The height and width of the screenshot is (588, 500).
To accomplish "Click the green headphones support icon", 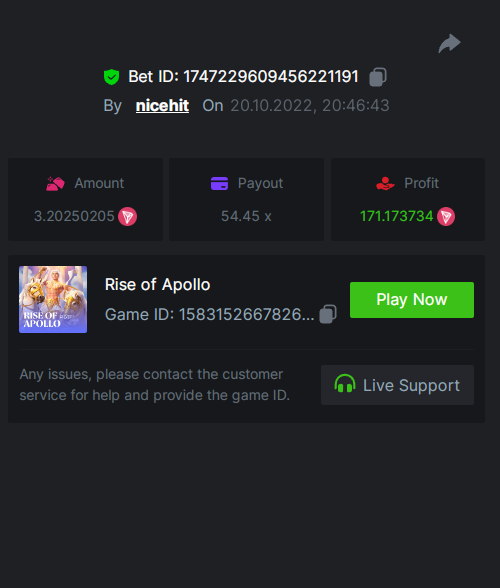I will coord(345,383).
